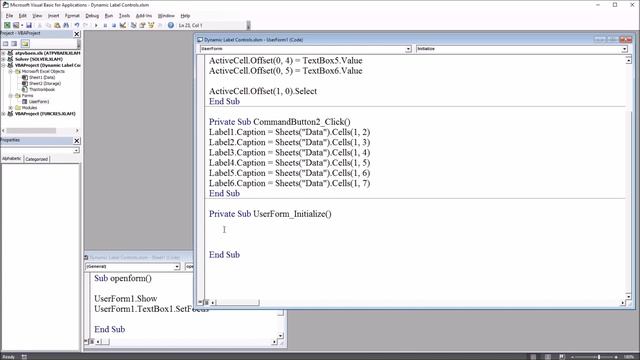Open the Tools menu

124,16
